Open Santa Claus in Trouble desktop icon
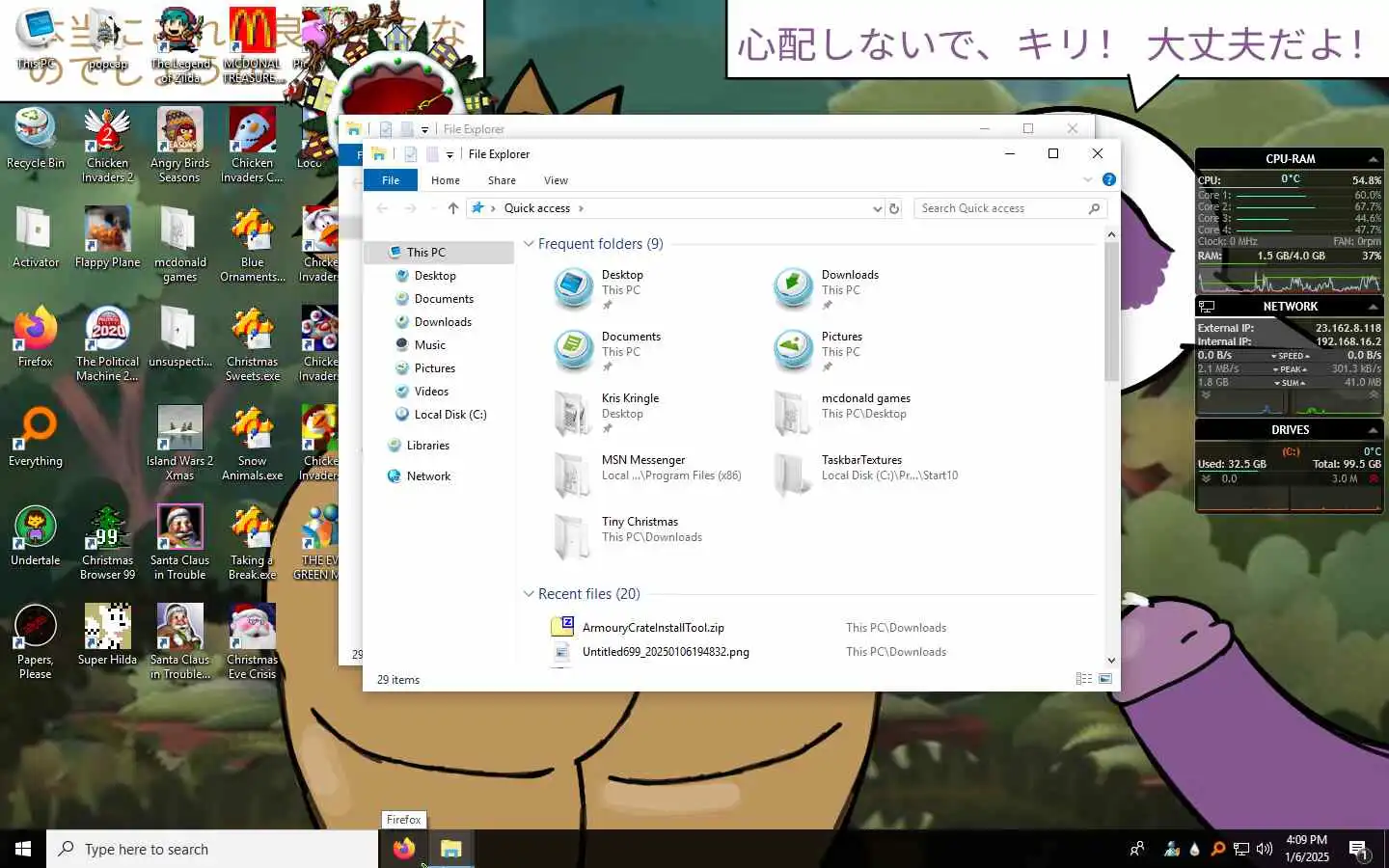Image resolution: width=1389 pixels, height=868 pixels. pyautogui.click(x=179, y=542)
